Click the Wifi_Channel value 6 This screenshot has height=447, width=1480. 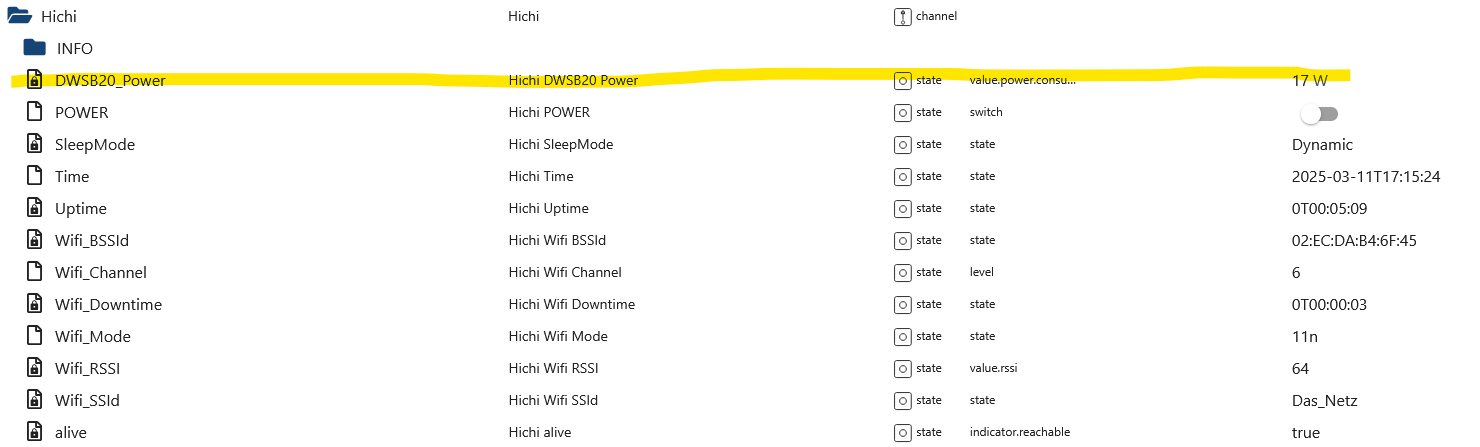[1297, 272]
